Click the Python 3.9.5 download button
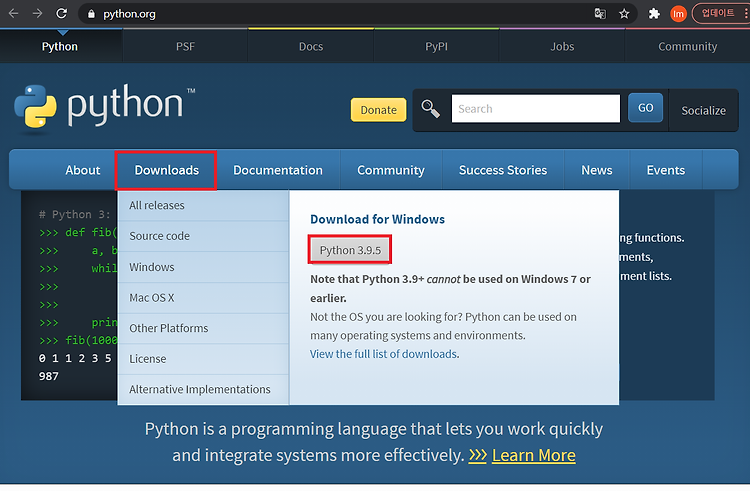Image resolution: width=750 pixels, height=491 pixels. click(x=350, y=250)
